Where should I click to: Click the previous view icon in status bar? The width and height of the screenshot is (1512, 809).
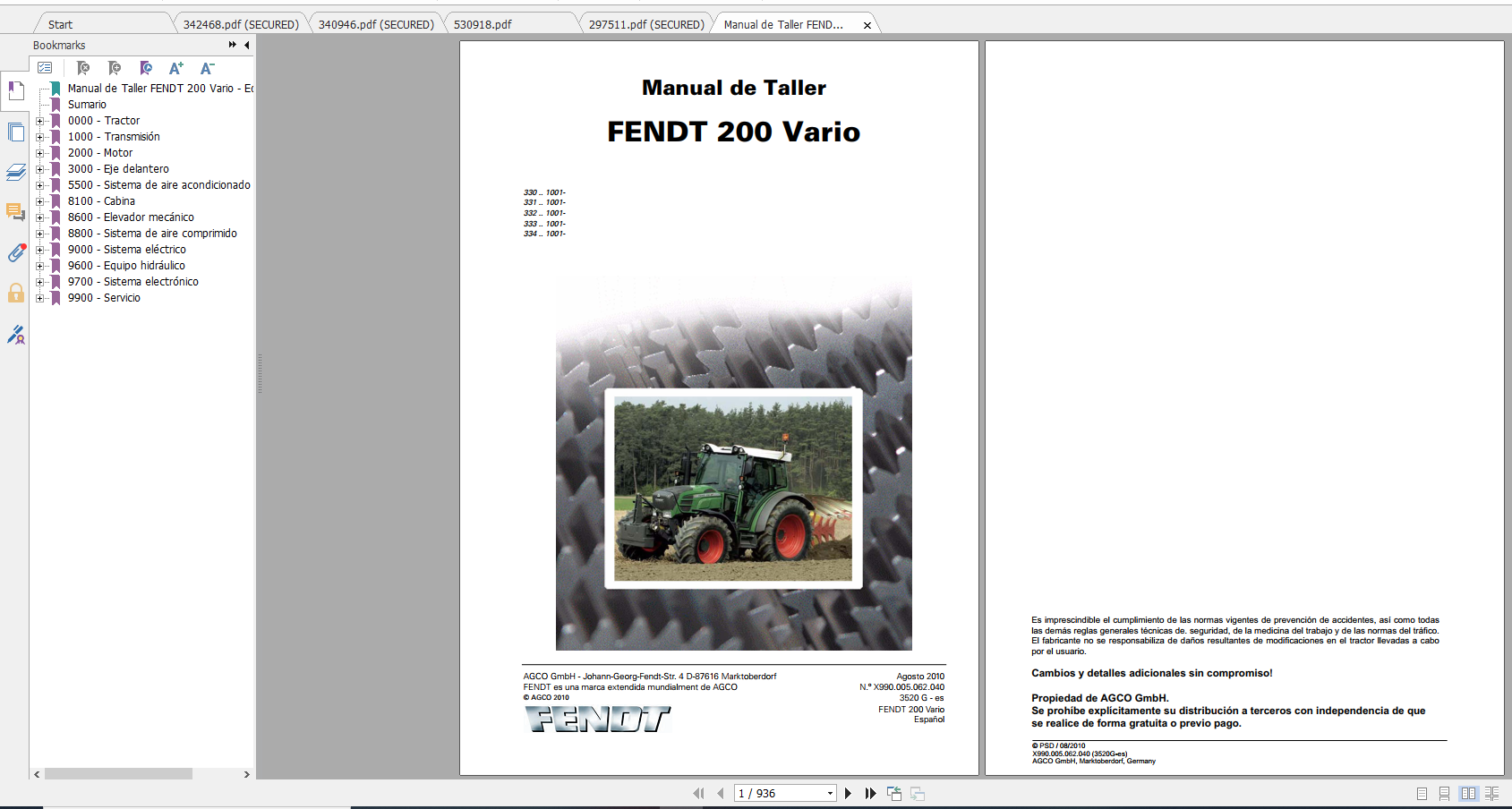894,793
